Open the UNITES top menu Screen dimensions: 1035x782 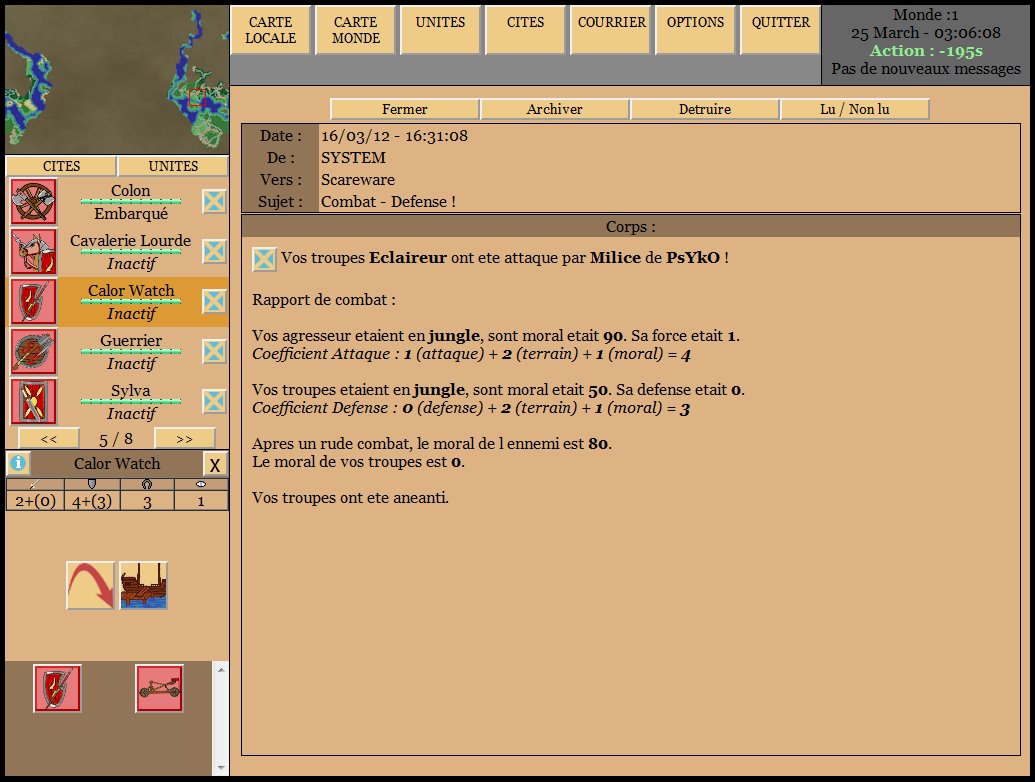pos(440,30)
